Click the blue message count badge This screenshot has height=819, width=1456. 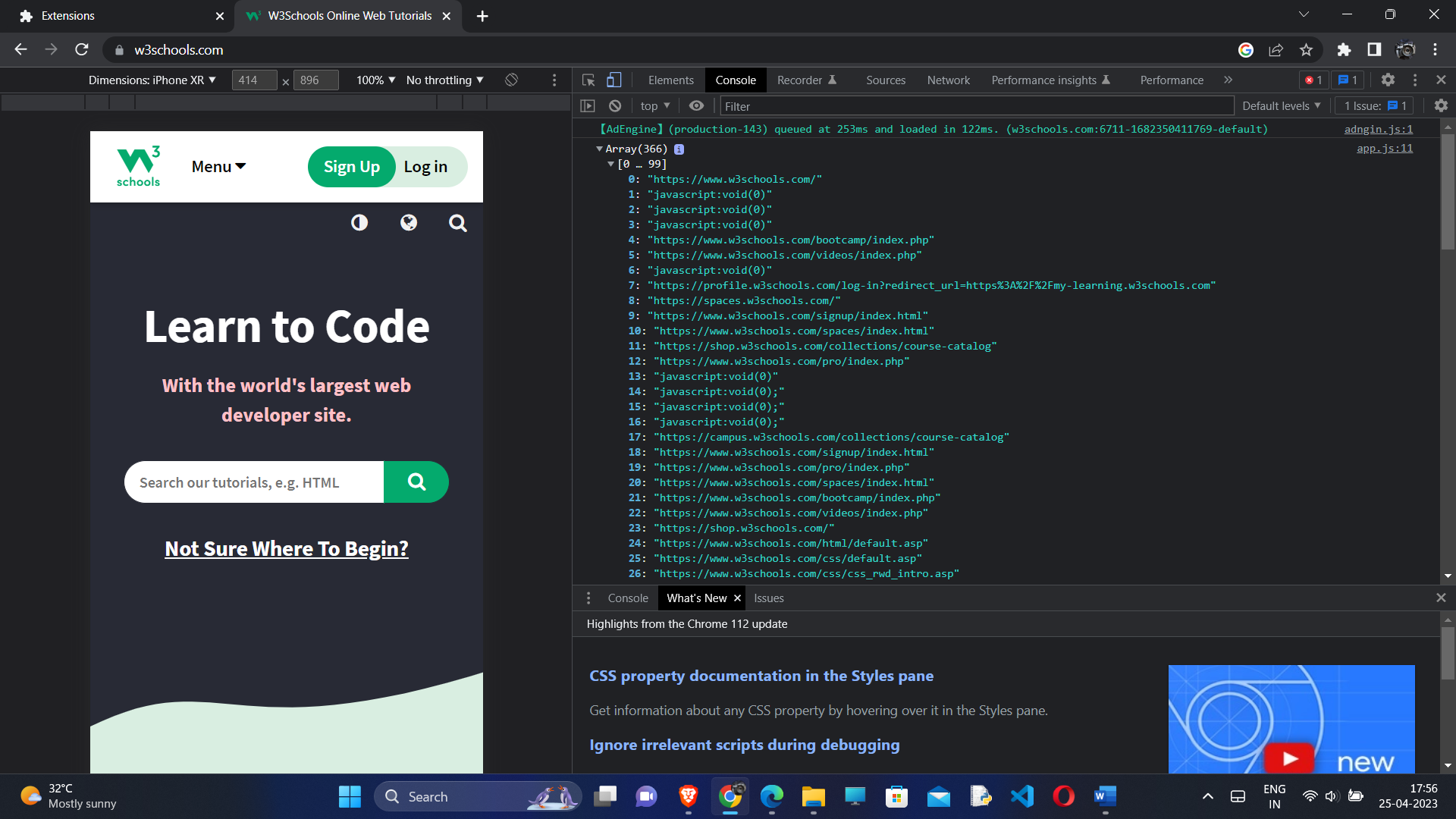1348,80
